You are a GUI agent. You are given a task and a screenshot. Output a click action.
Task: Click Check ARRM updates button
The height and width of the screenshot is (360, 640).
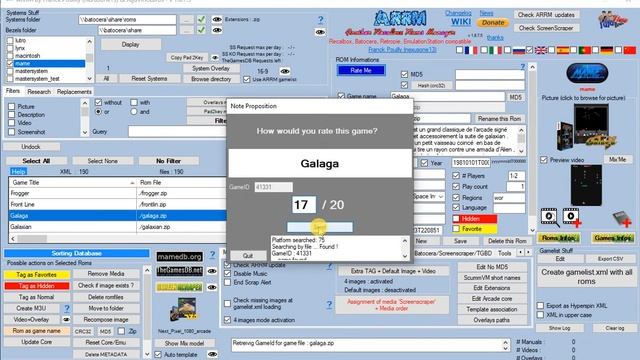[546, 15]
